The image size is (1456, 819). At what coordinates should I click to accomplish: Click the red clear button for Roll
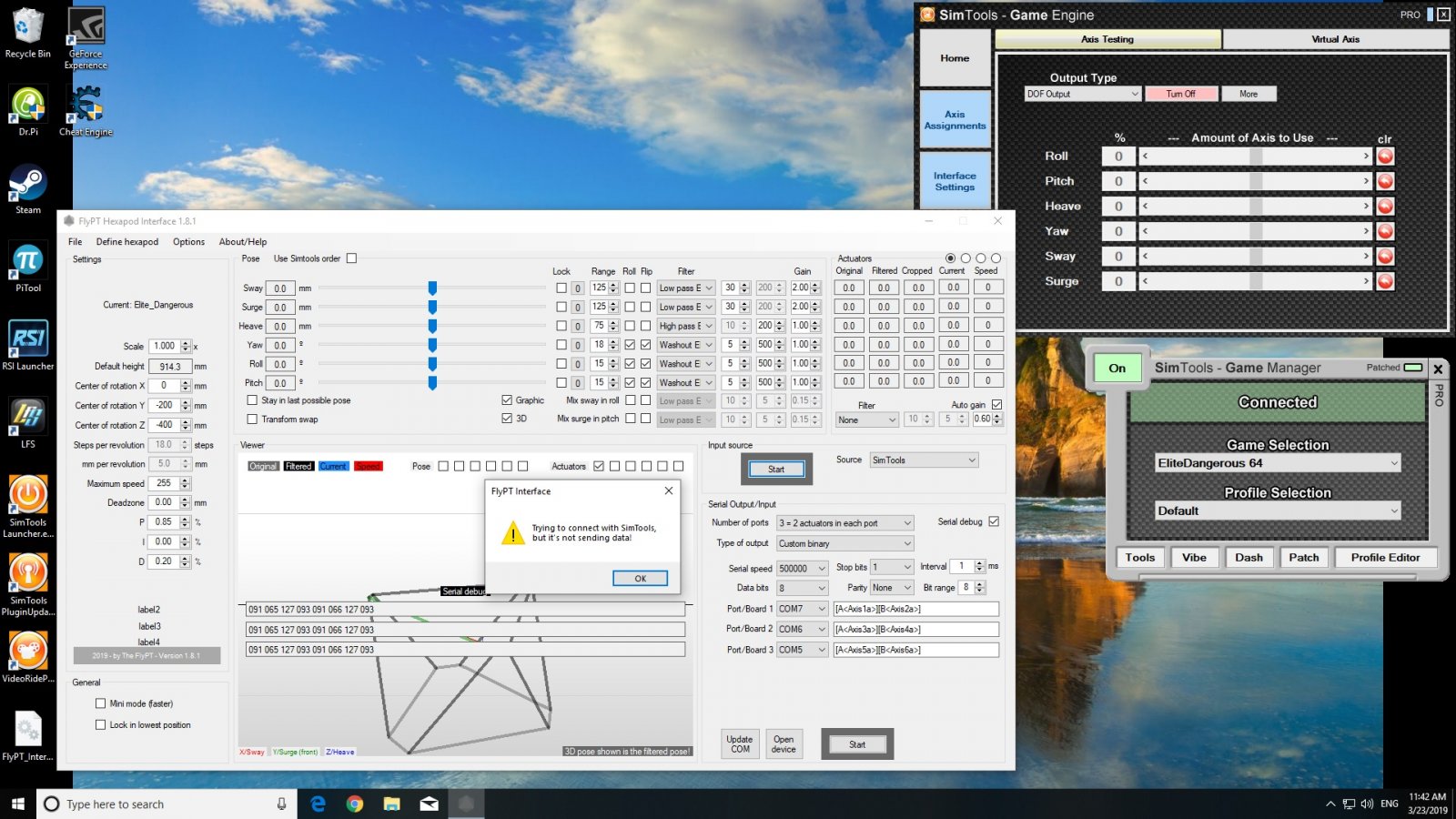pos(1385,157)
